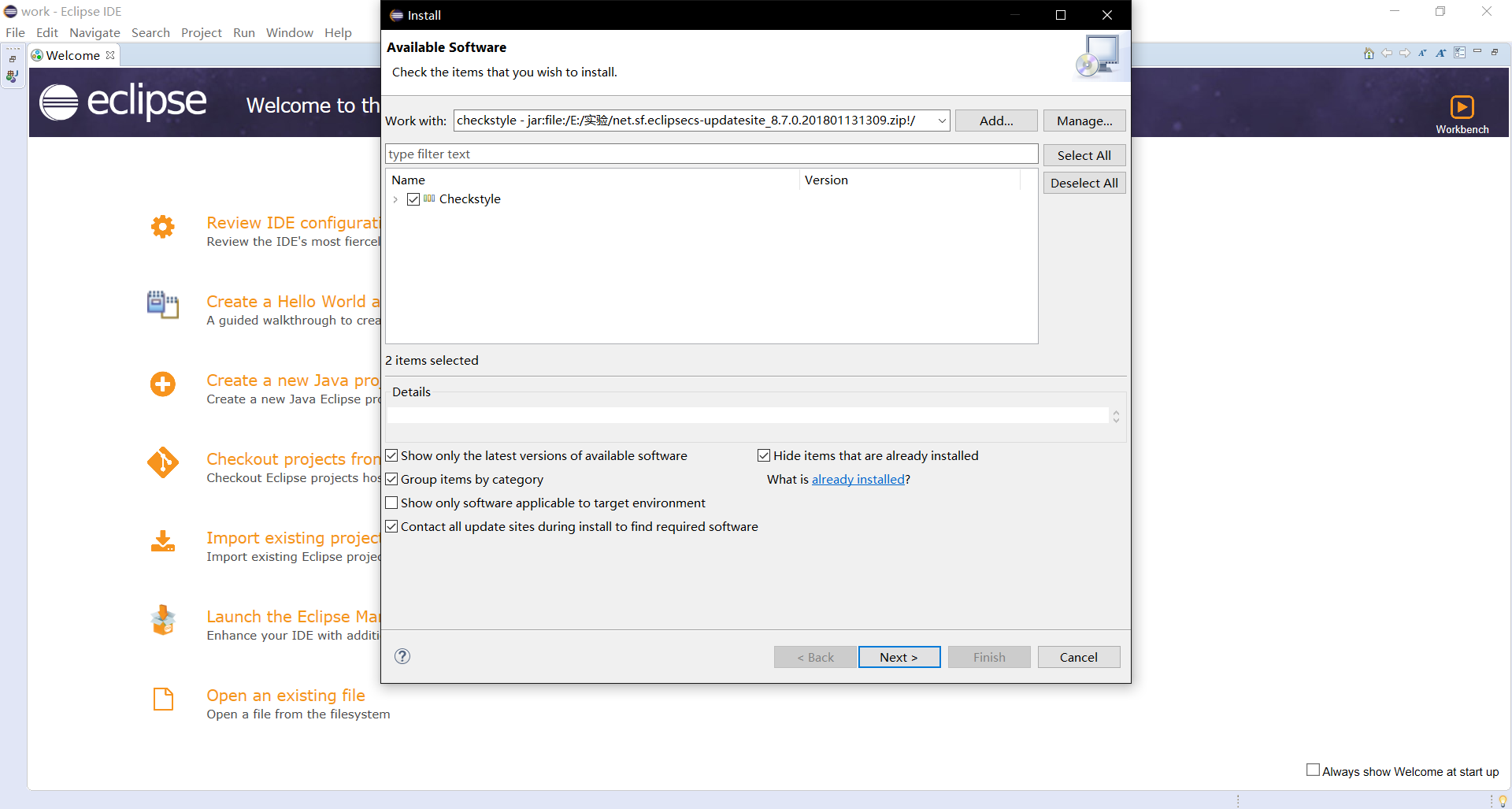Click the Navigate Back arrow in Welcome toolbar
The height and width of the screenshot is (809, 1512).
click(1387, 54)
